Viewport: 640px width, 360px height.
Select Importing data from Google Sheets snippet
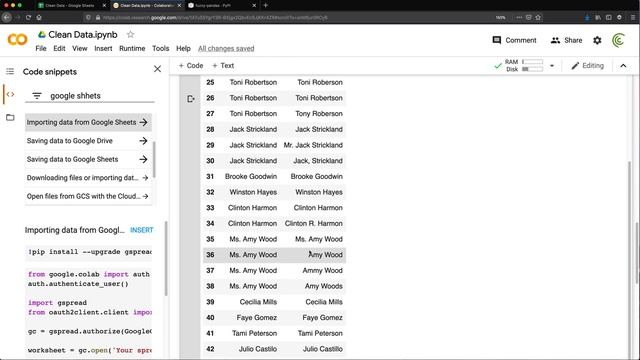pos(88,122)
